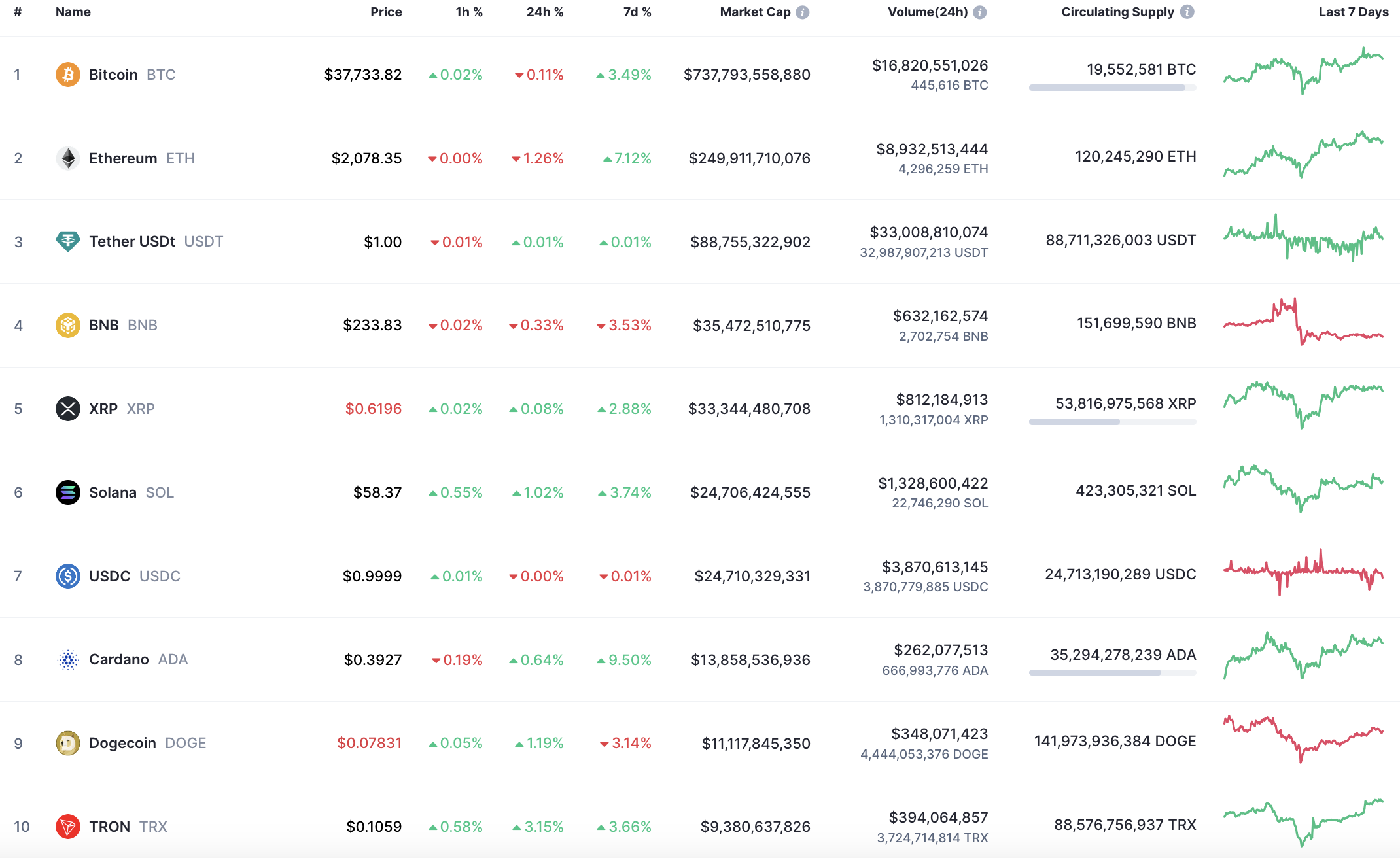Click the Volume(24h) info icon
This screenshot has width=1400, height=858.
pos(980,12)
